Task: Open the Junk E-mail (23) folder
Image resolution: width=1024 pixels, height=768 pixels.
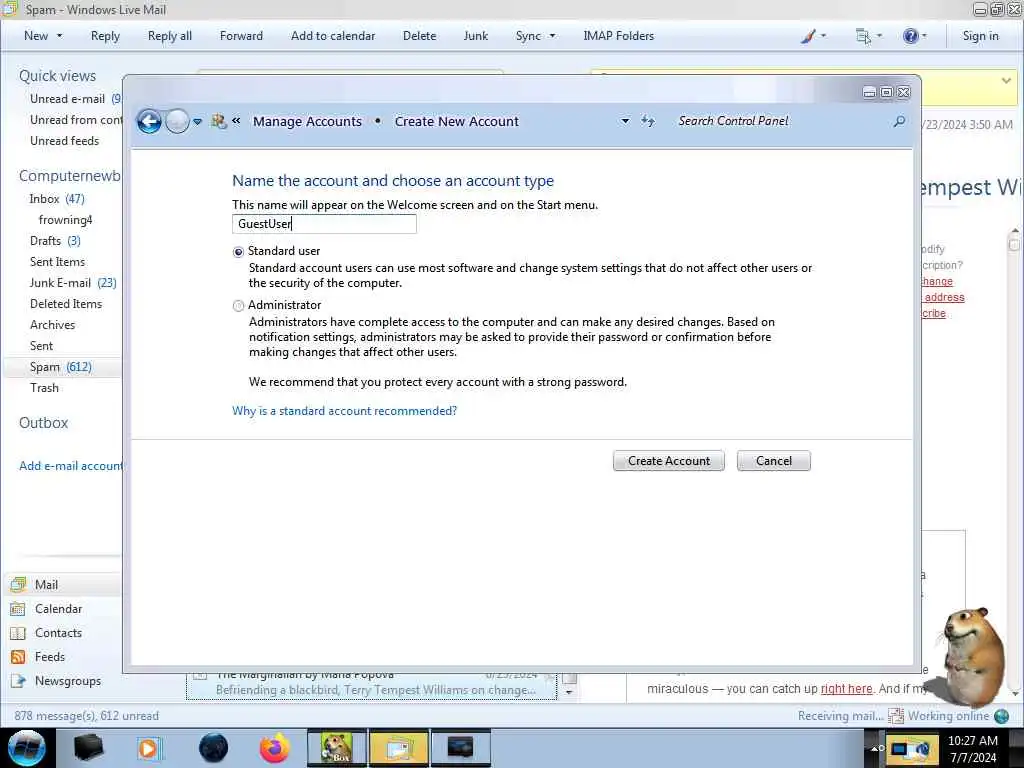Action: coord(72,283)
